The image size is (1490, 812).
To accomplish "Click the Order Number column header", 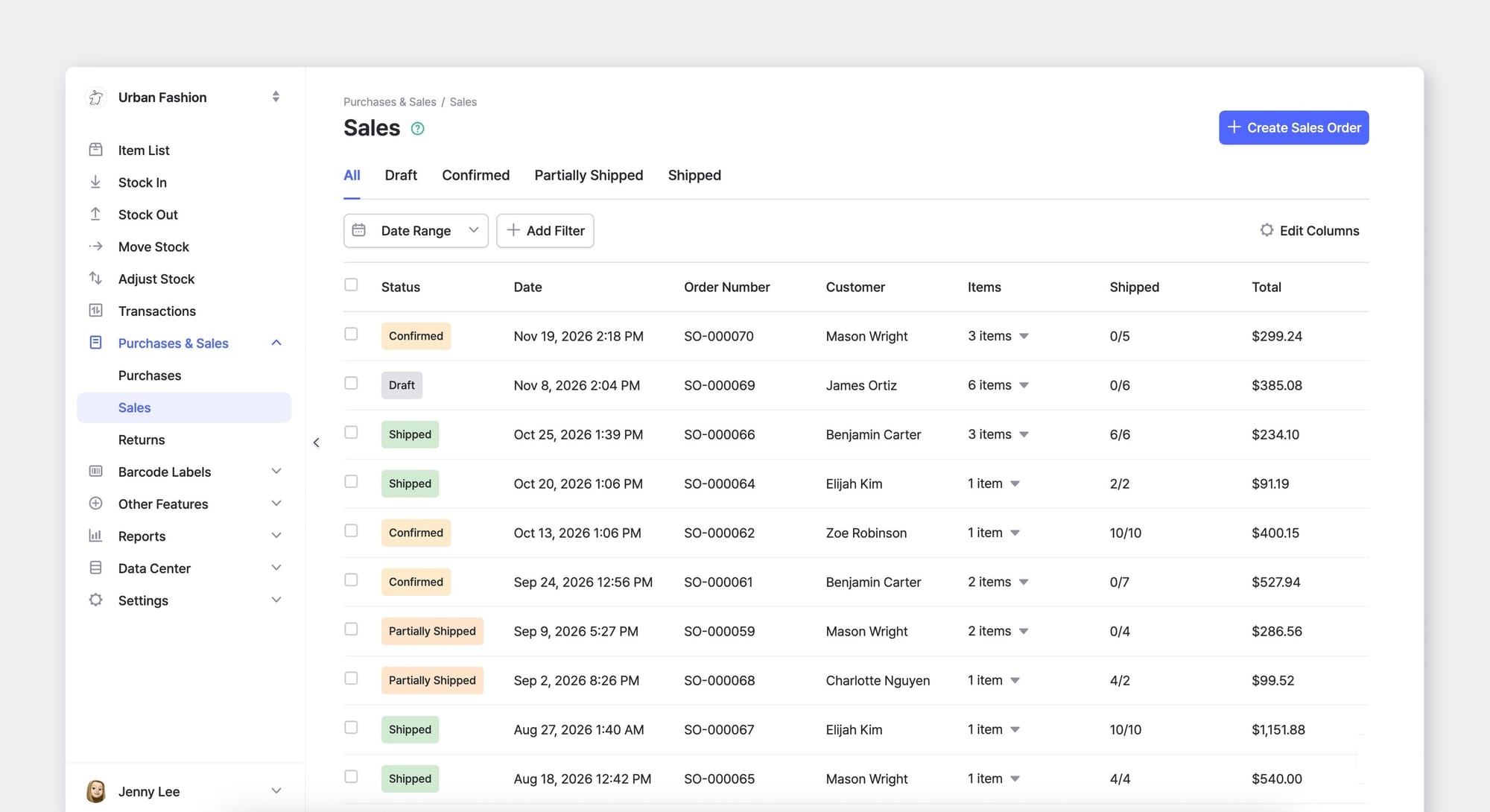I will click(x=727, y=287).
